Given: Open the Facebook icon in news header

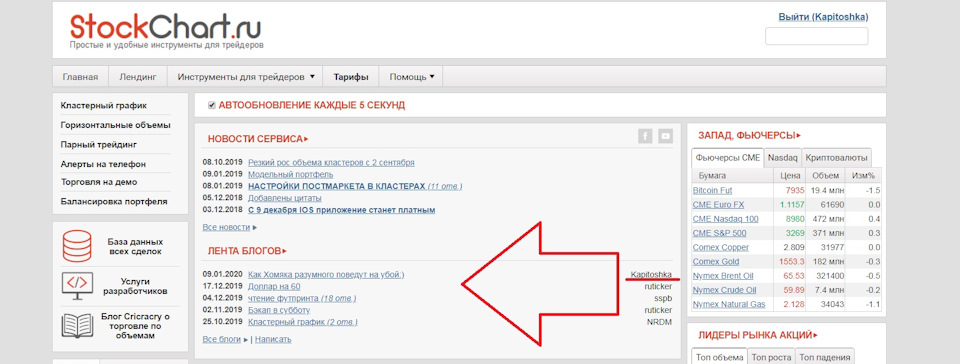Looking at the screenshot, I should tap(645, 136).
